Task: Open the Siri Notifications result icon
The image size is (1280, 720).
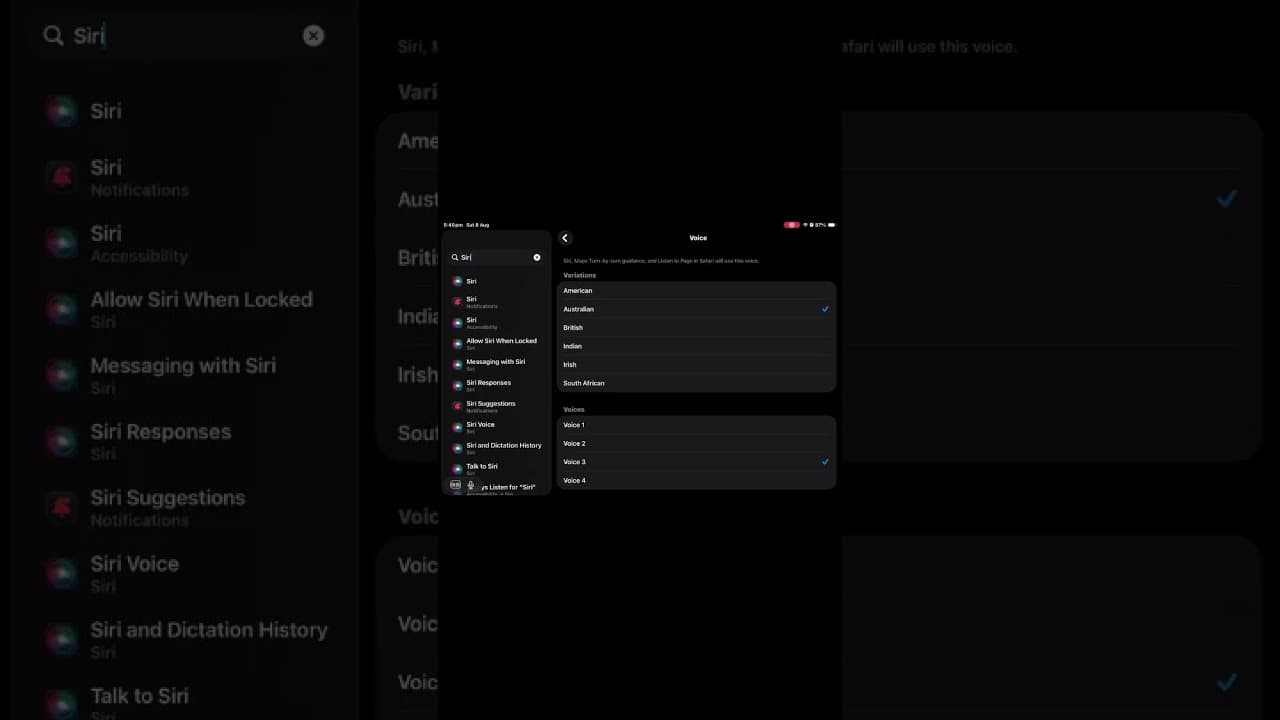Action: coord(457,302)
